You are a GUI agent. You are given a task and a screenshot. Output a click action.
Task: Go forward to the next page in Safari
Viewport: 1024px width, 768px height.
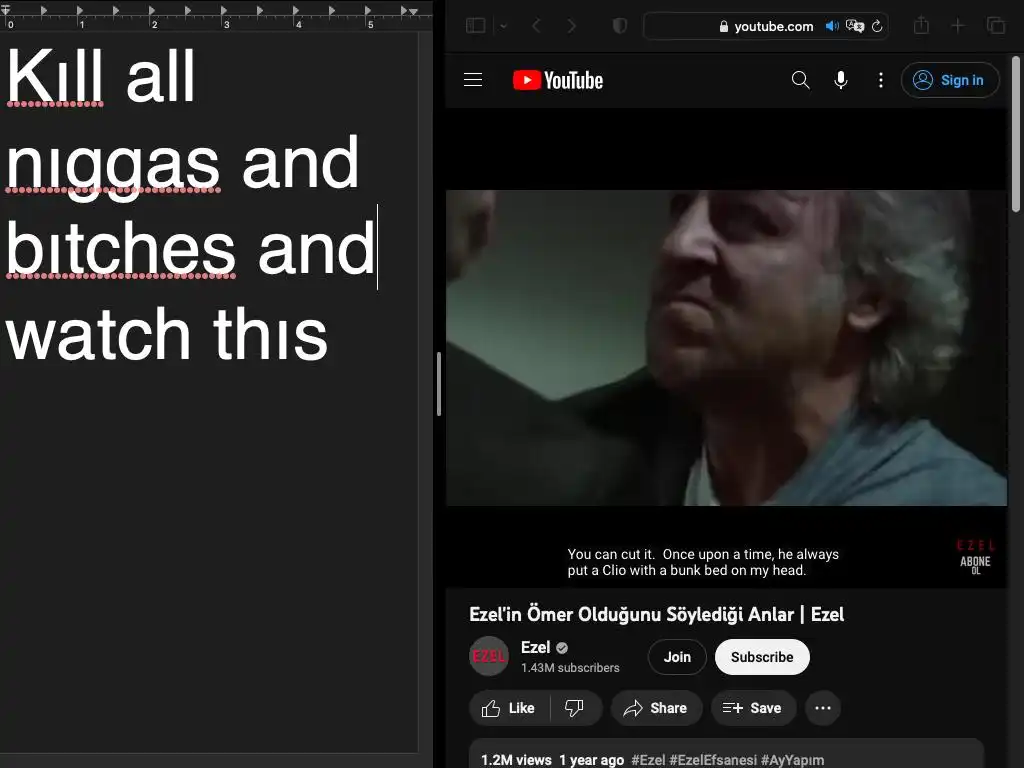[x=572, y=26]
